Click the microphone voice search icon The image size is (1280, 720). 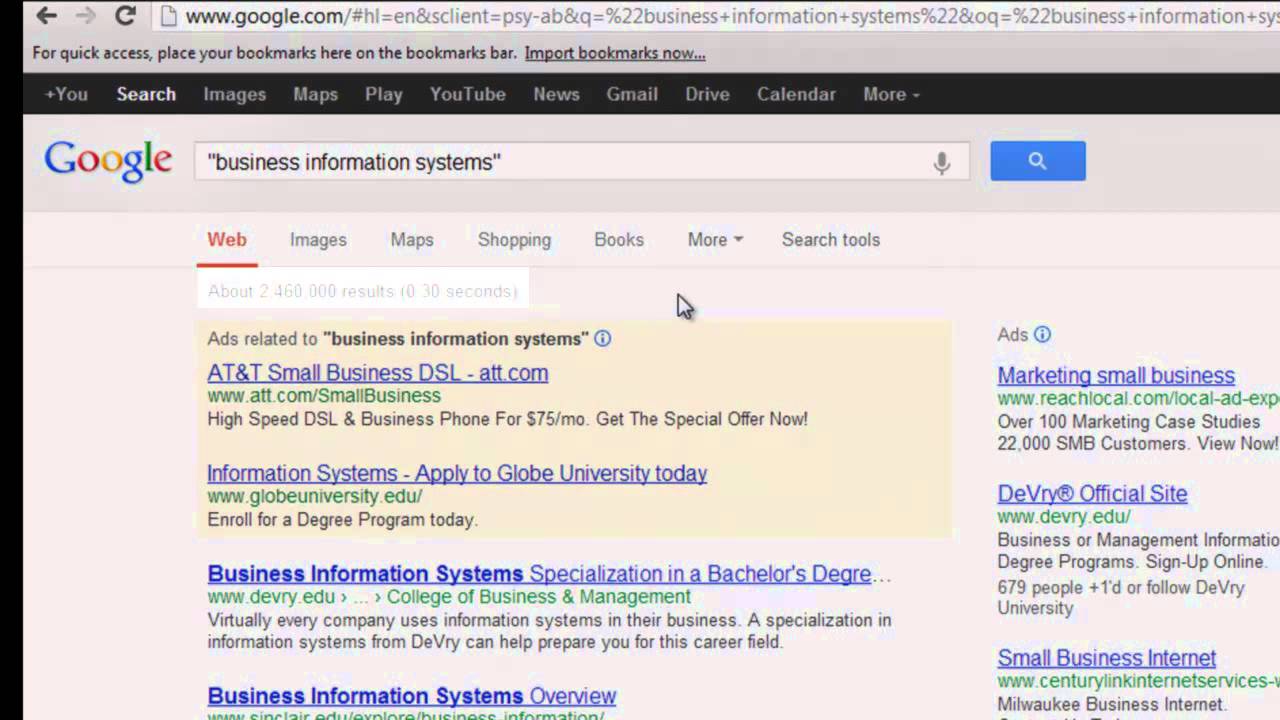(941, 162)
